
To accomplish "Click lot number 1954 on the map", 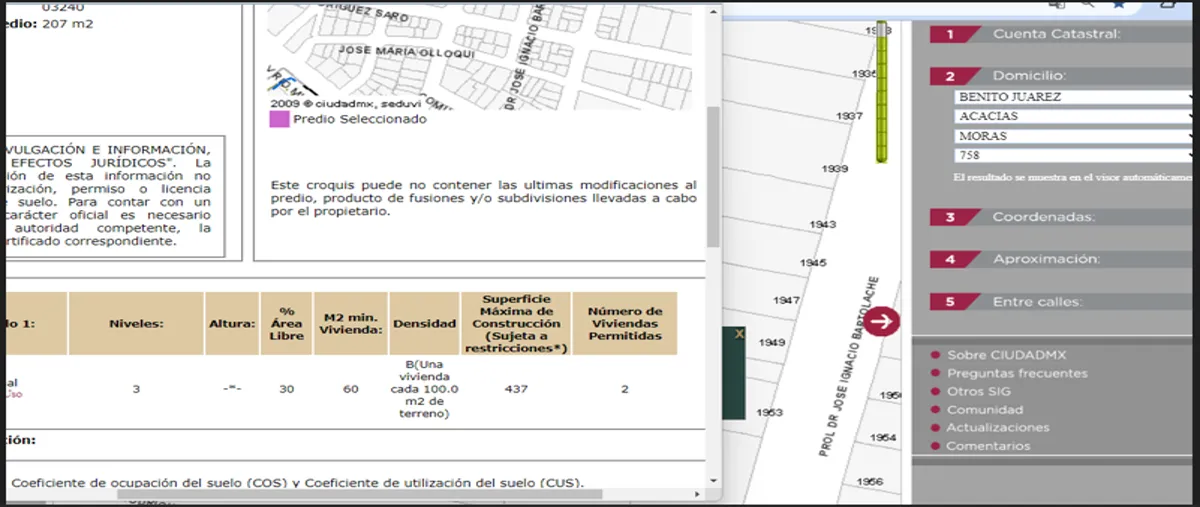I will (x=883, y=437).
